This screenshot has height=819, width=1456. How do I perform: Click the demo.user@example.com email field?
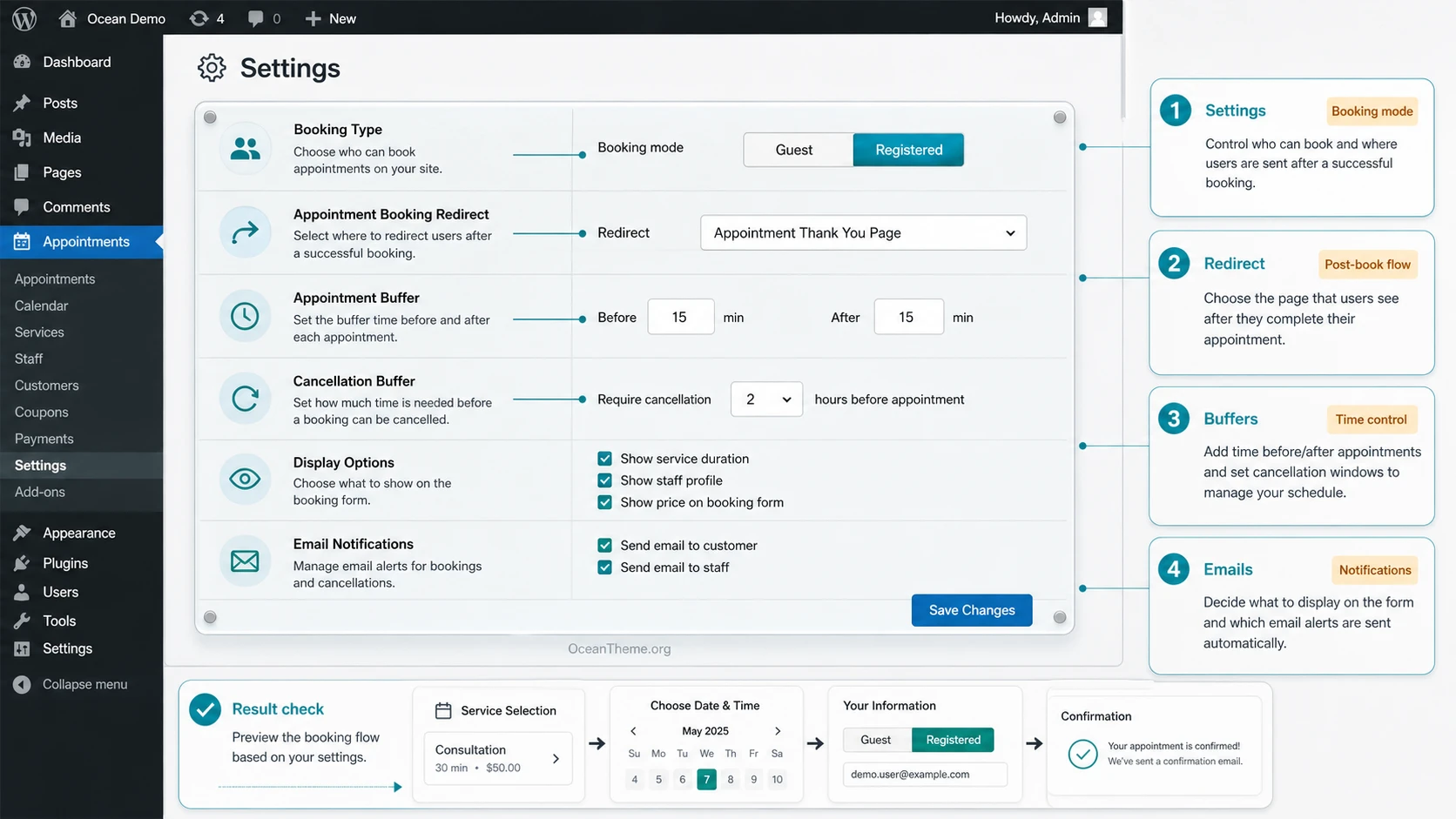925,775
